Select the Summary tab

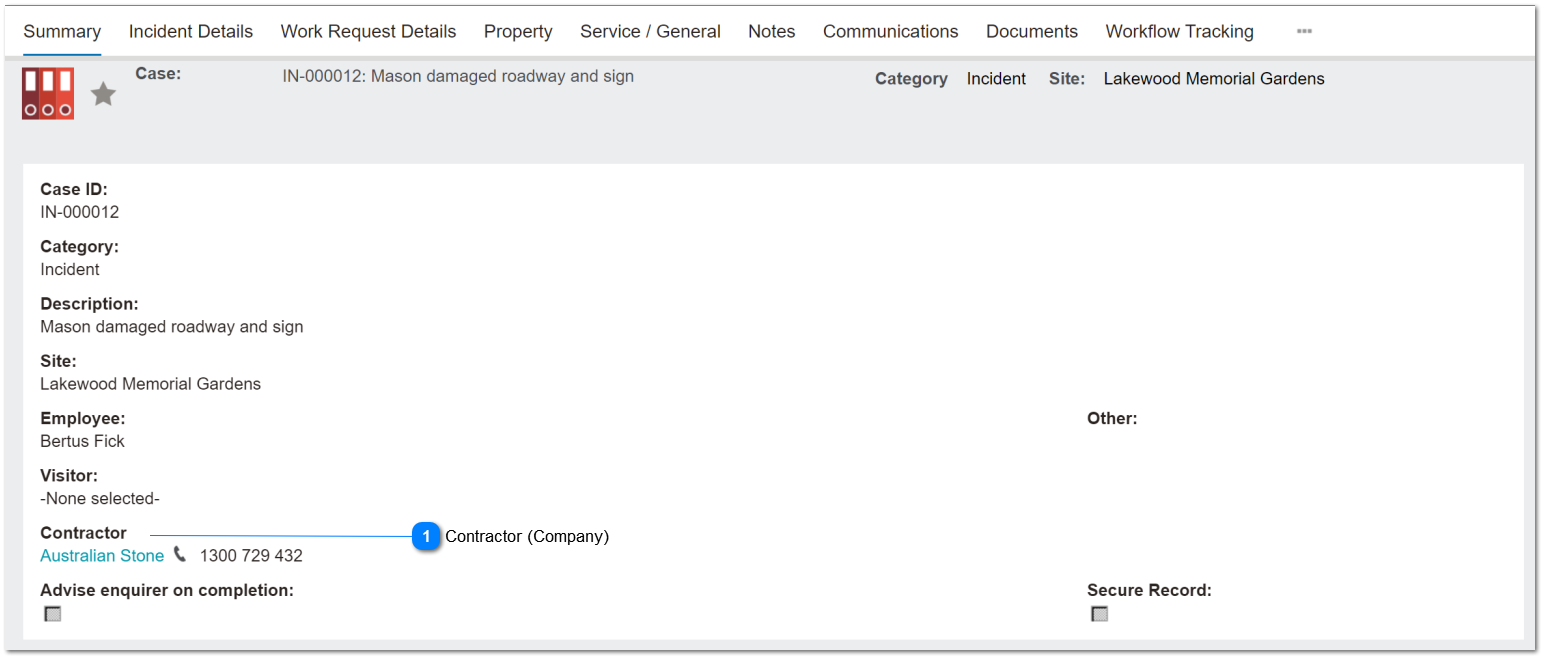(62, 32)
